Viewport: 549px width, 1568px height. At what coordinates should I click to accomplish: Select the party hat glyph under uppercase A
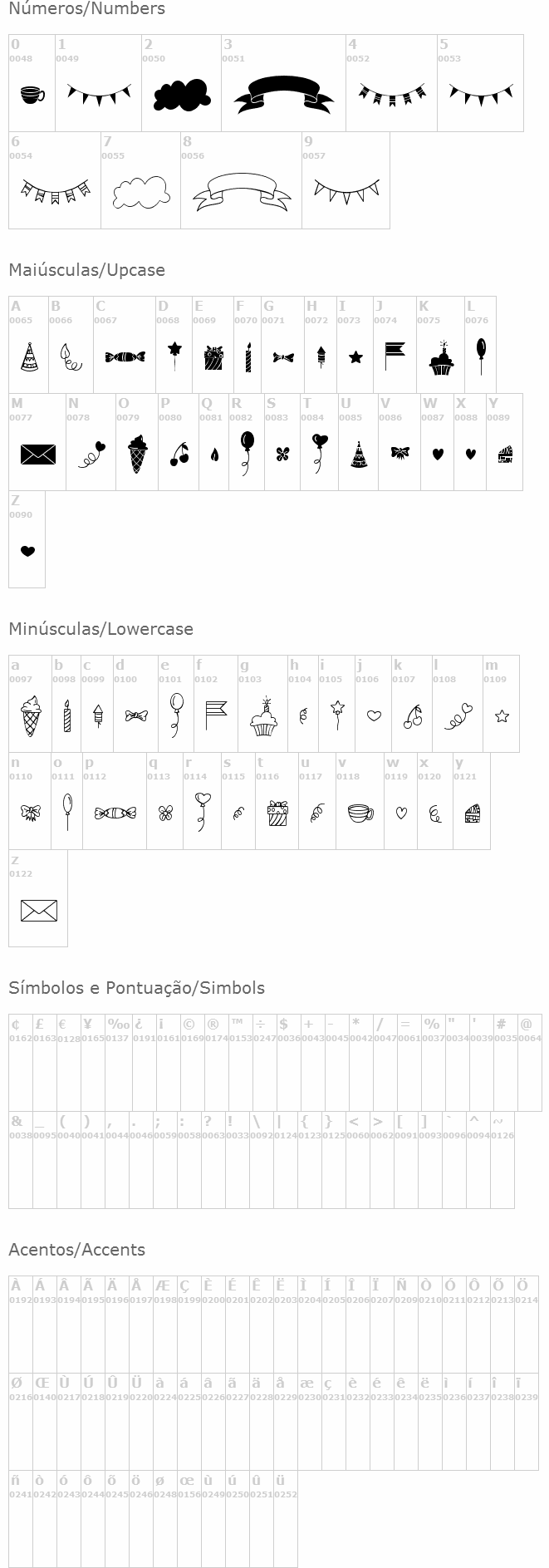pyautogui.click(x=29, y=357)
